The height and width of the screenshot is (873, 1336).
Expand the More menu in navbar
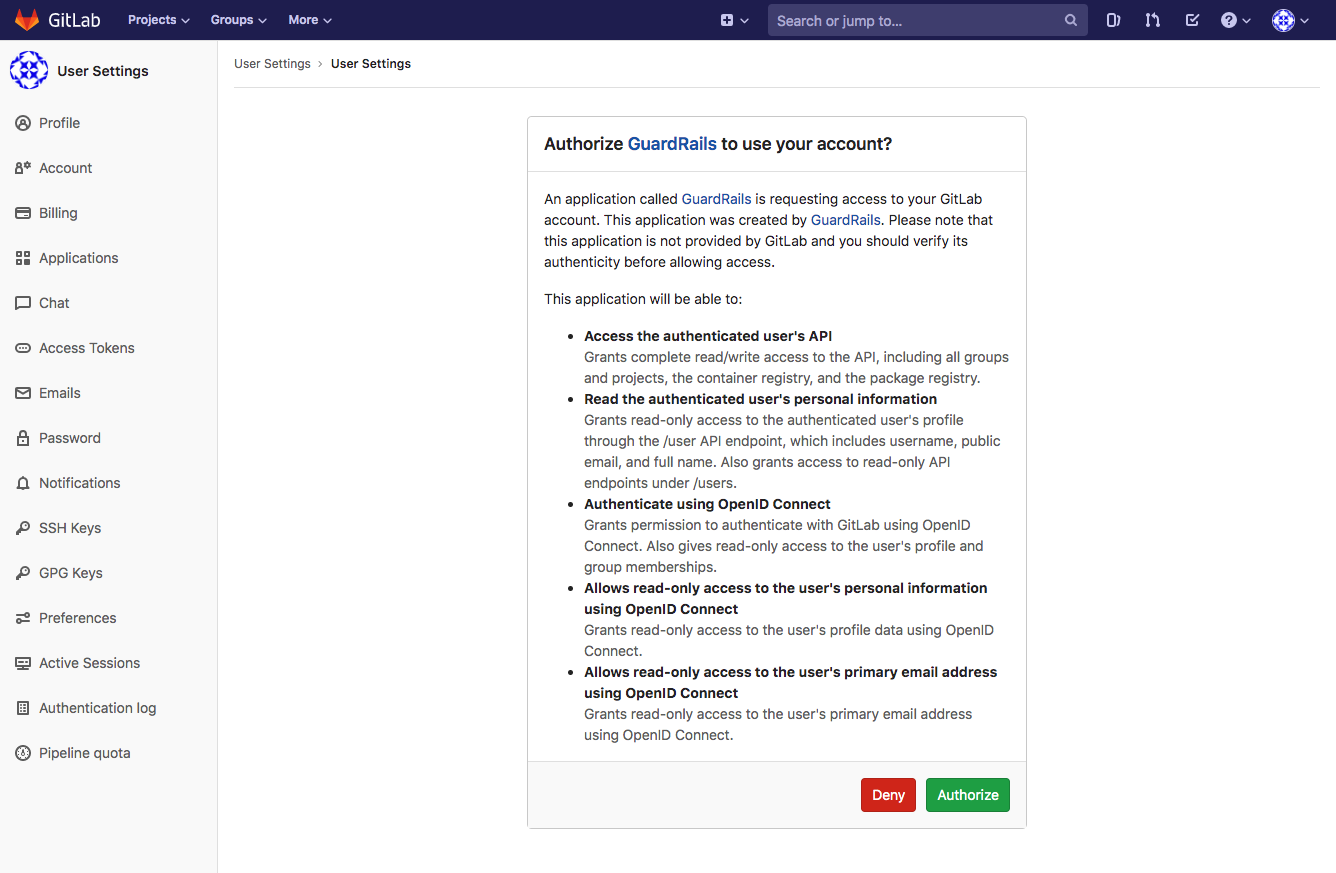(309, 20)
